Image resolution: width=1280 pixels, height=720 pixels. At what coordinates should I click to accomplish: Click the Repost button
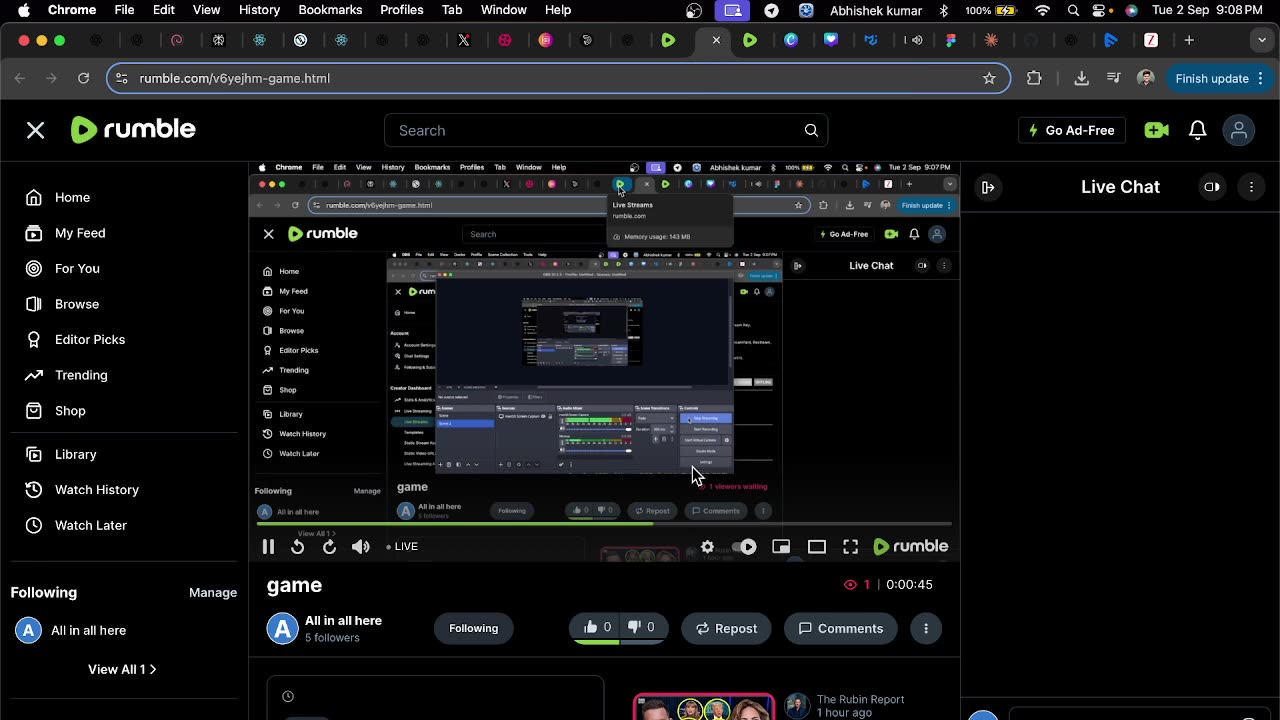point(726,628)
